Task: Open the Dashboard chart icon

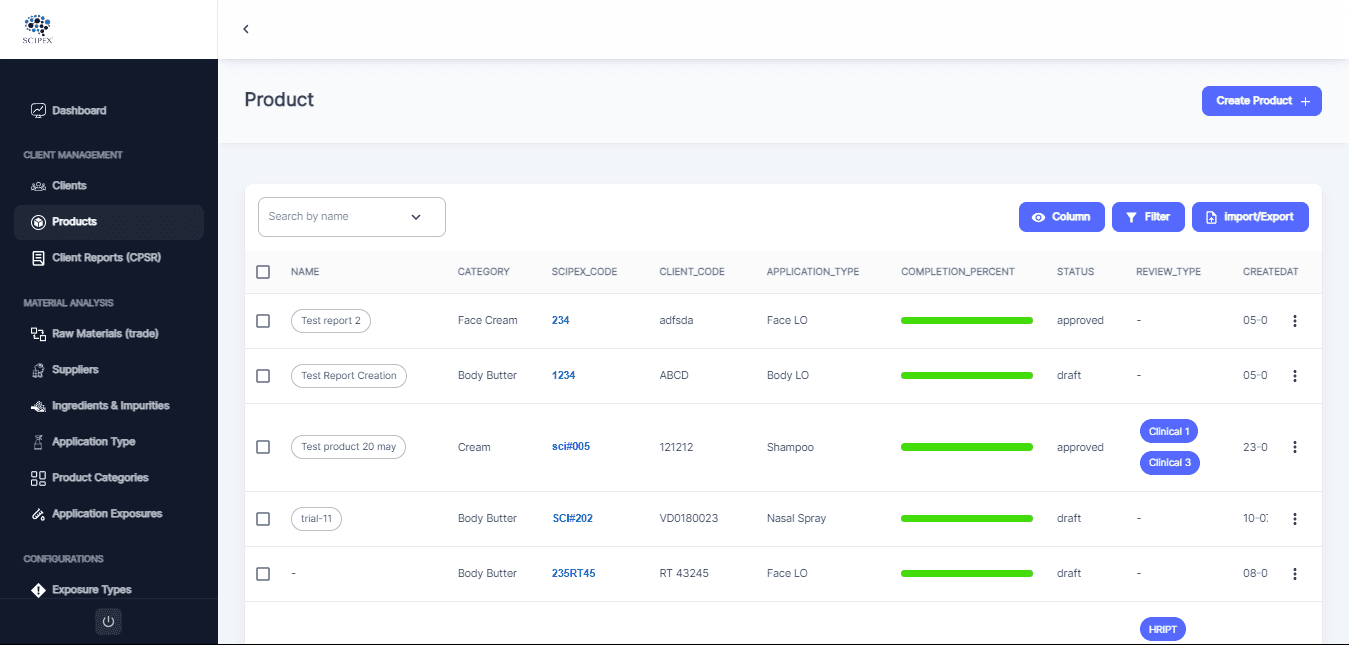Action: pyautogui.click(x=38, y=110)
